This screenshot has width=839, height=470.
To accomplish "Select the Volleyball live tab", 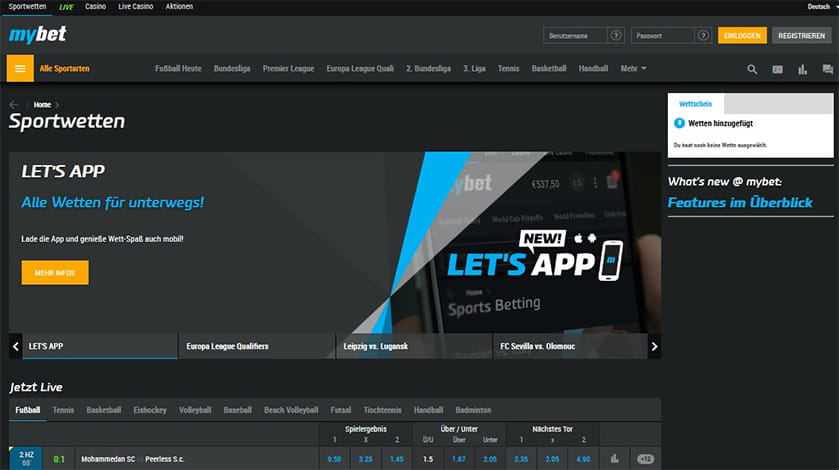I will click(x=195, y=410).
